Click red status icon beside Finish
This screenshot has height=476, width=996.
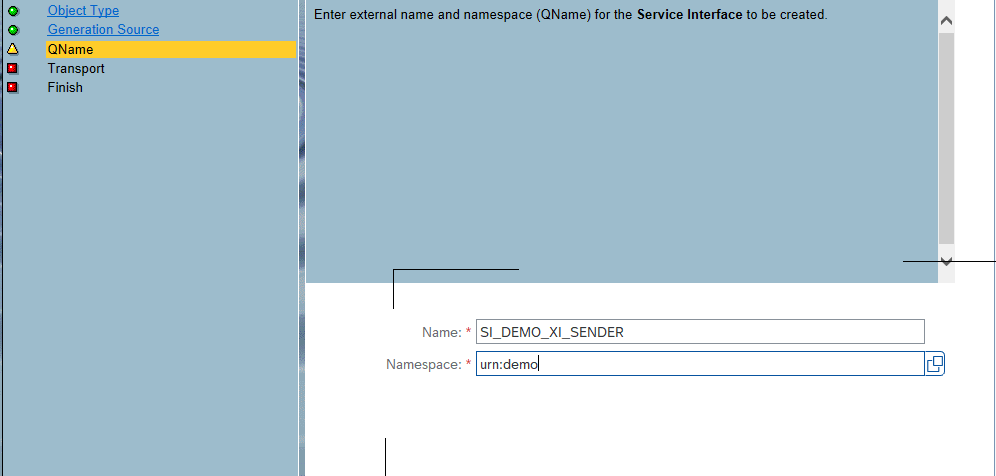pyautogui.click(x=13, y=88)
